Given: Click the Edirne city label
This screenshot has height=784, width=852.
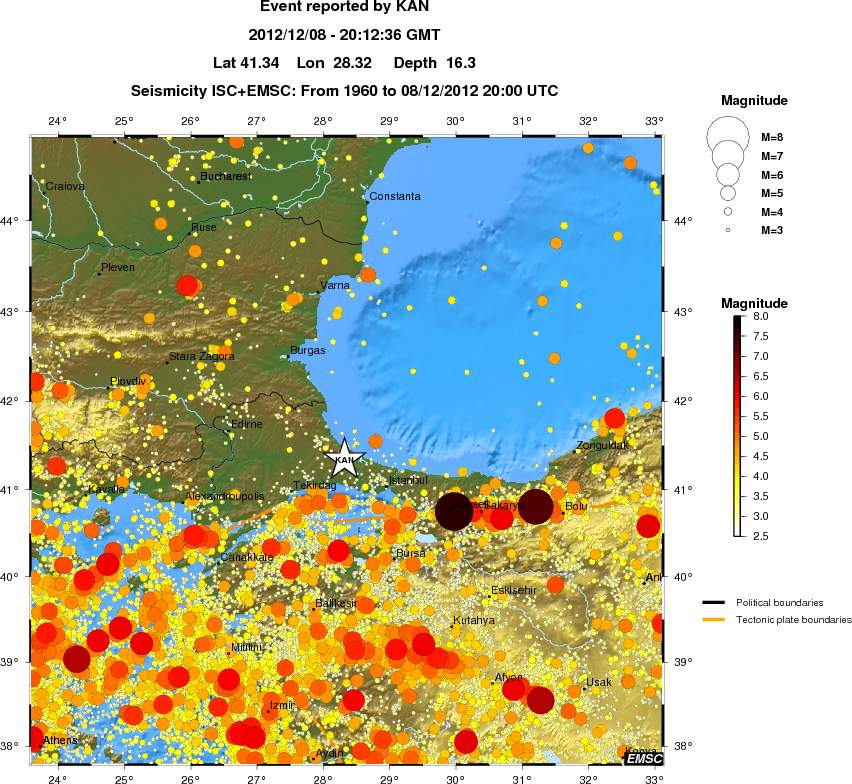Looking at the screenshot, I should click(x=247, y=424).
